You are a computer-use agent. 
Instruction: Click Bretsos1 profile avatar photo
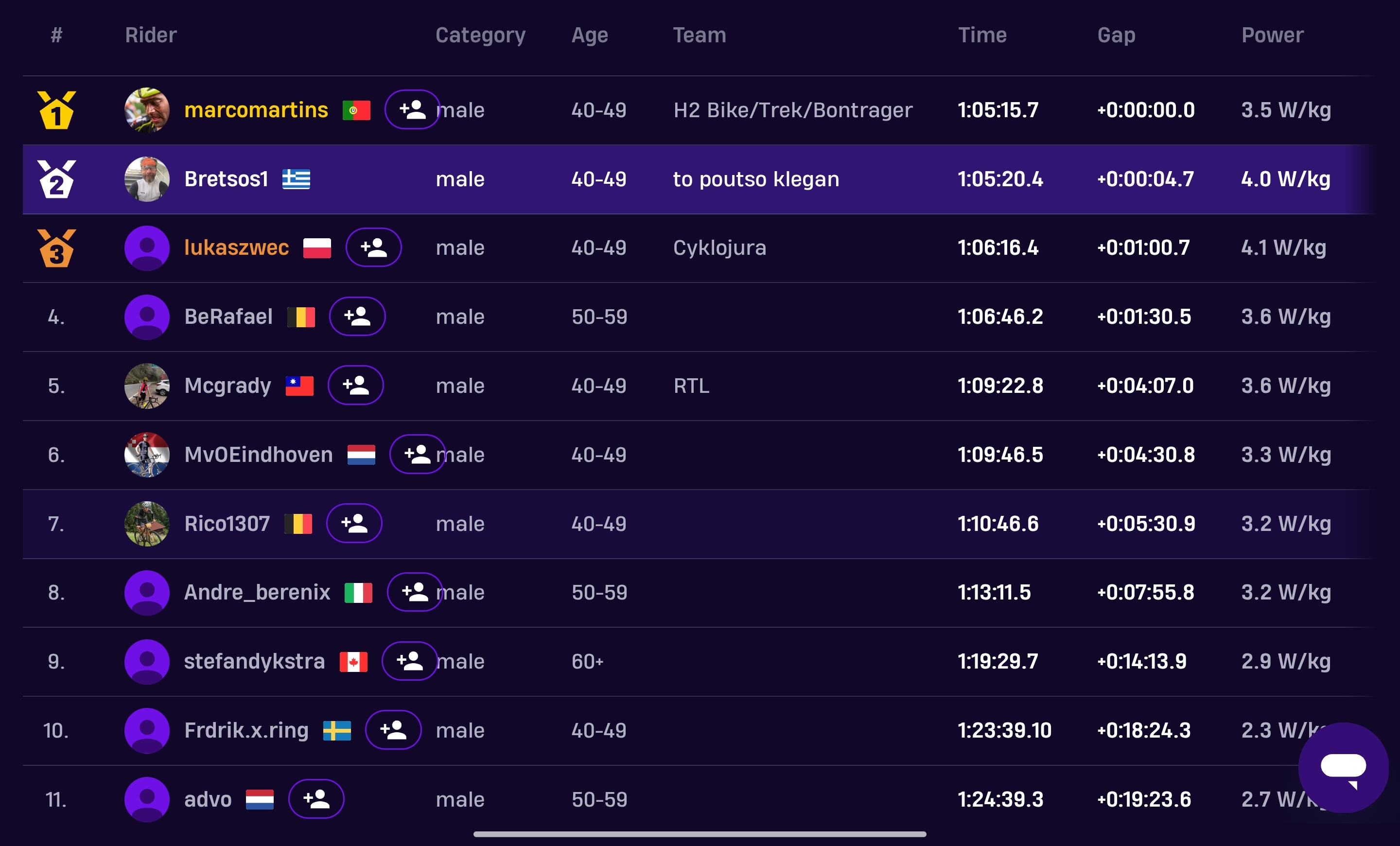click(x=147, y=179)
